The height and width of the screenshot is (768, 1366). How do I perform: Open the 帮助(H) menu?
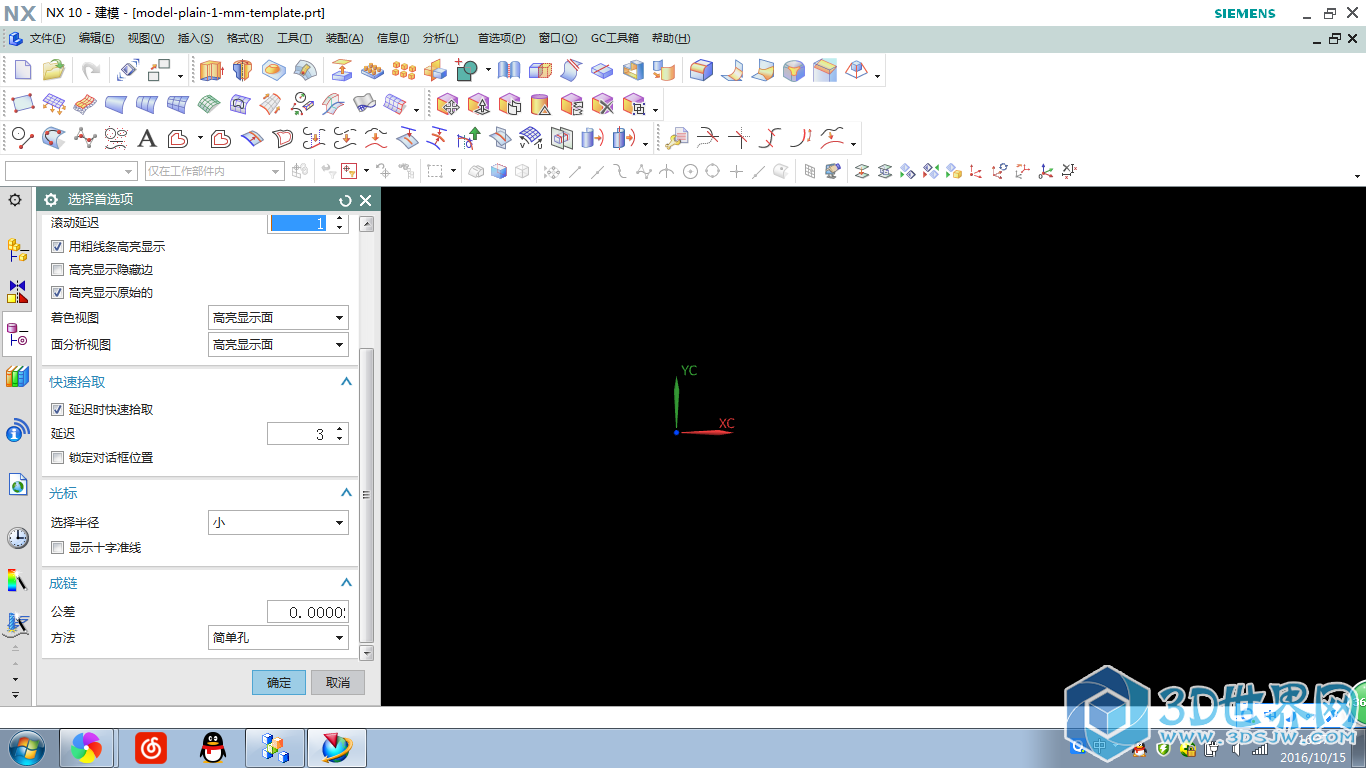click(670, 38)
